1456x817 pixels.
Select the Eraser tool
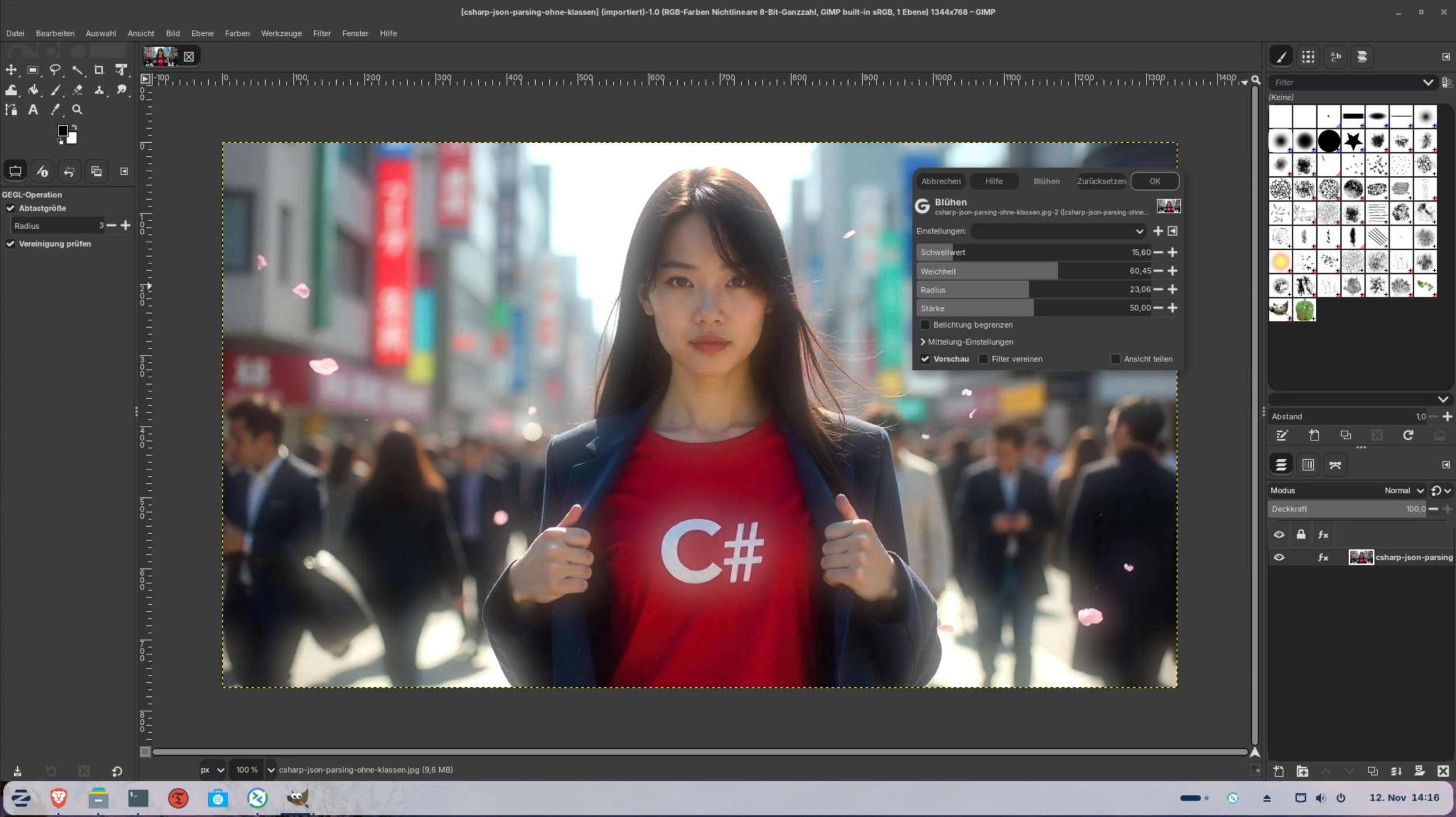click(77, 90)
